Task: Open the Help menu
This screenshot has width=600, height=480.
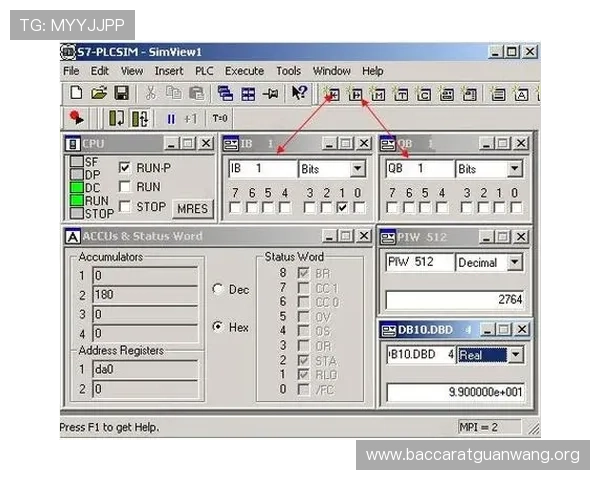Action: [372, 71]
